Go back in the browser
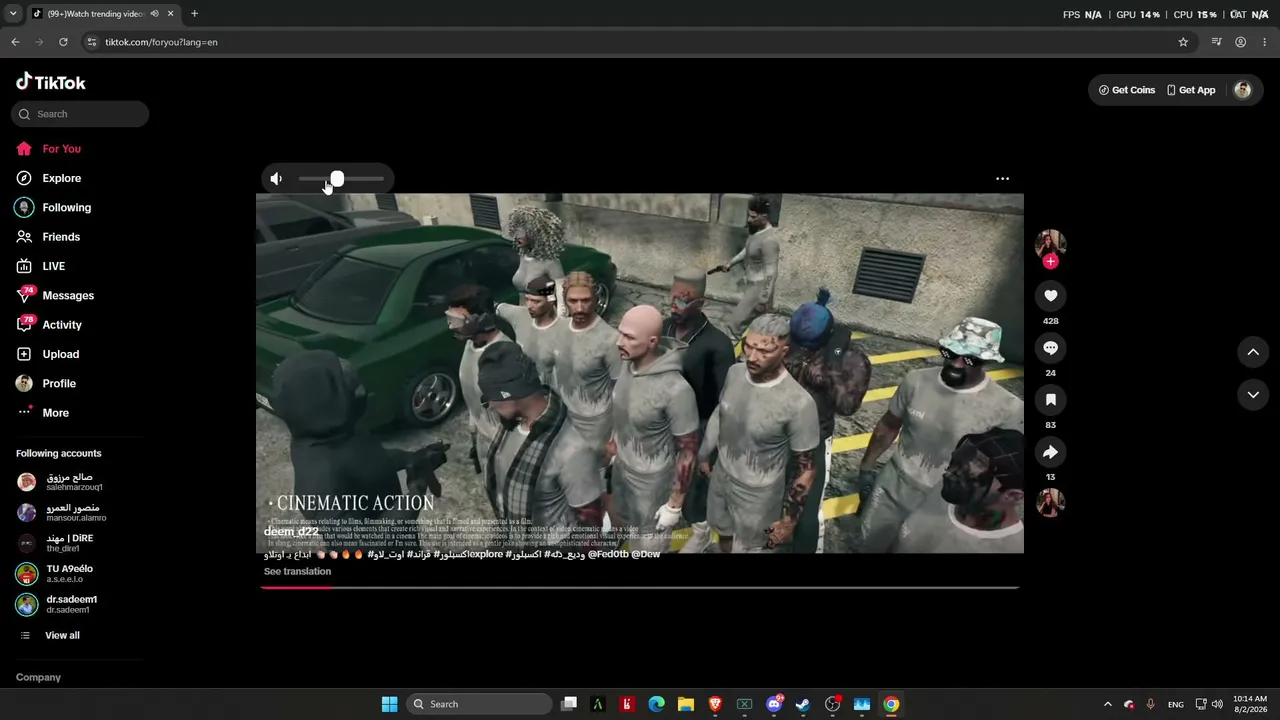 (15, 42)
